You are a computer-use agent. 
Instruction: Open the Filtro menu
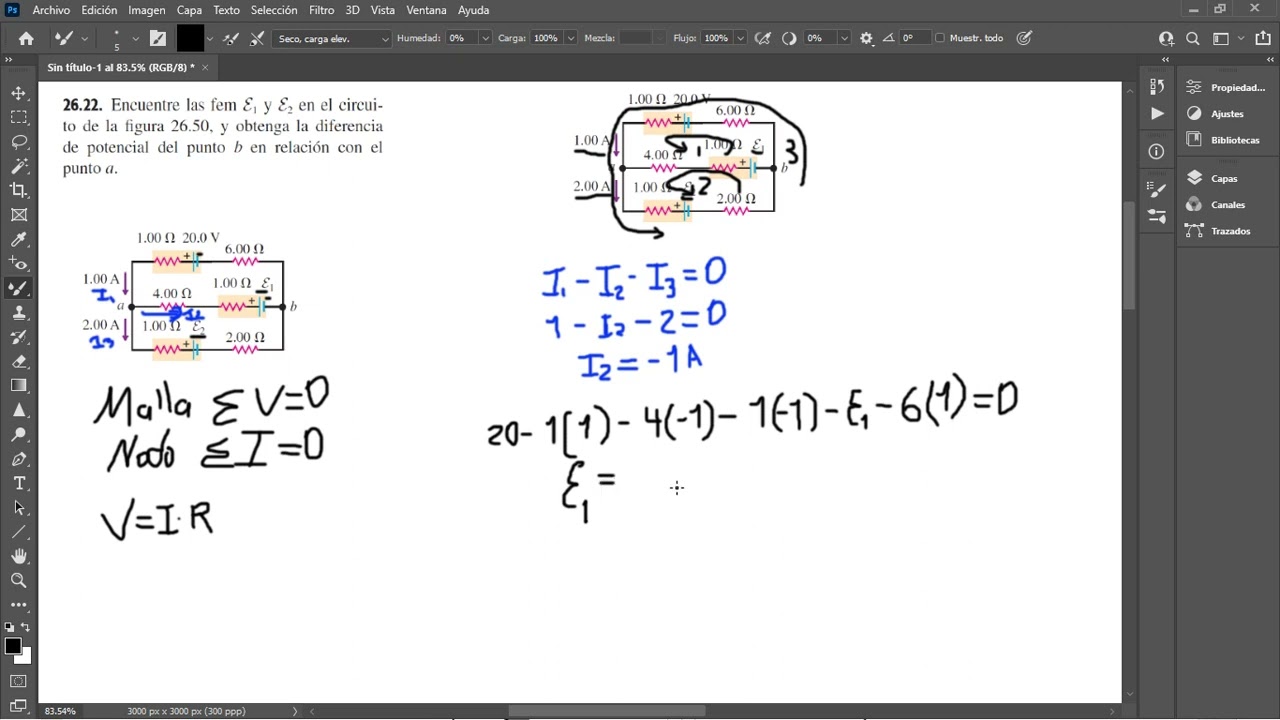pyautogui.click(x=322, y=10)
